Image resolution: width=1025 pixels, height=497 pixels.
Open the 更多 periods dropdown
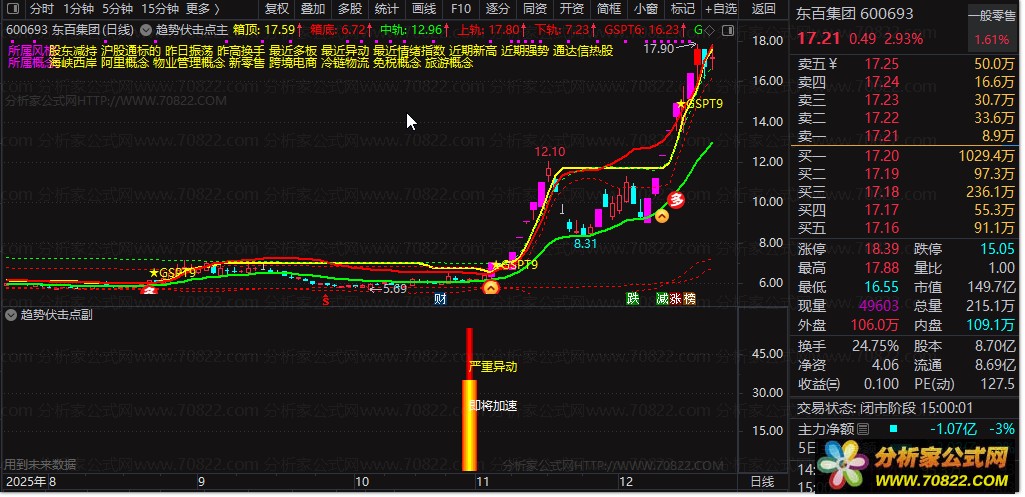[x=203, y=9]
